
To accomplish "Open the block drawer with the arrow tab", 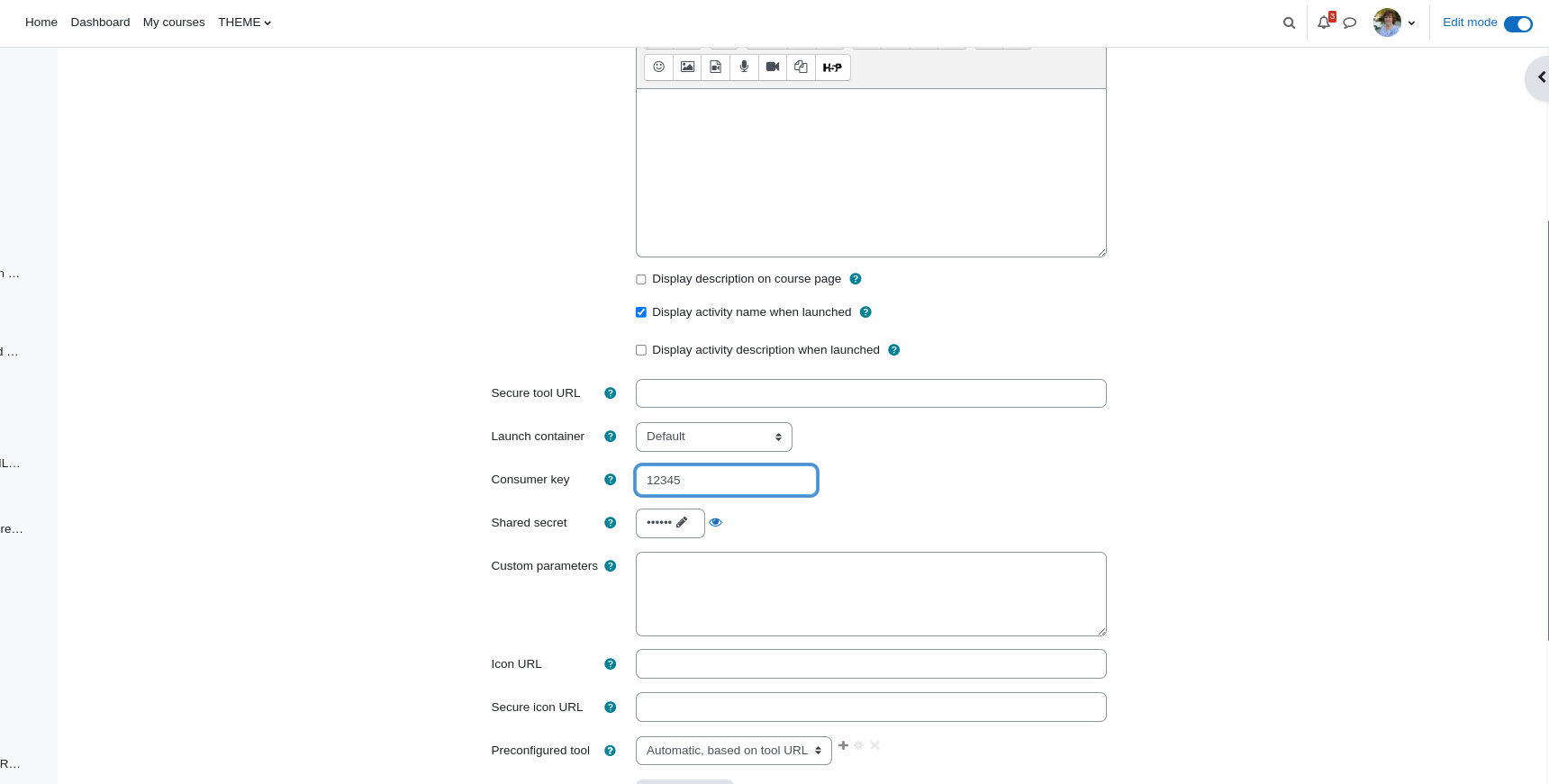I will point(1538,77).
